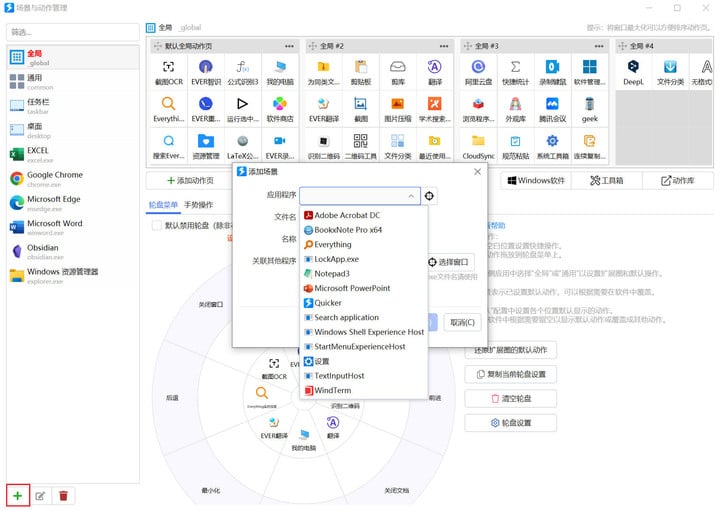Open the Windows软件 tab
Image resolution: width=720 pixels, height=511 pixels.
[536, 180]
